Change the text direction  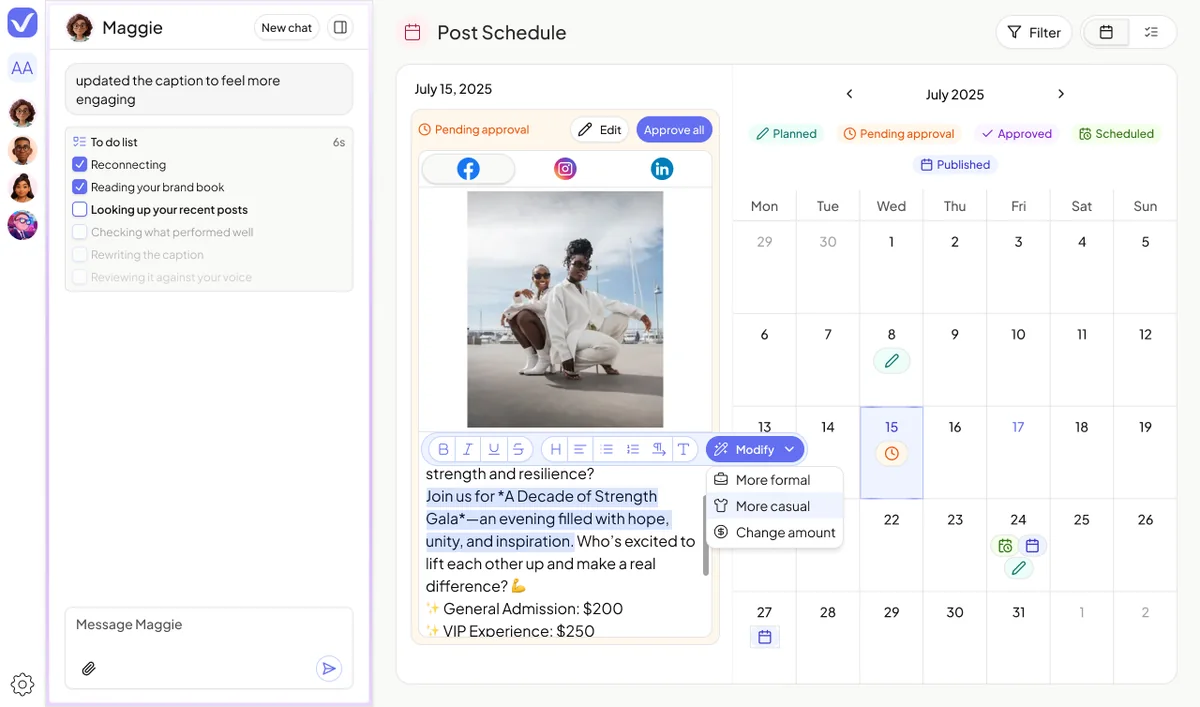(x=658, y=450)
